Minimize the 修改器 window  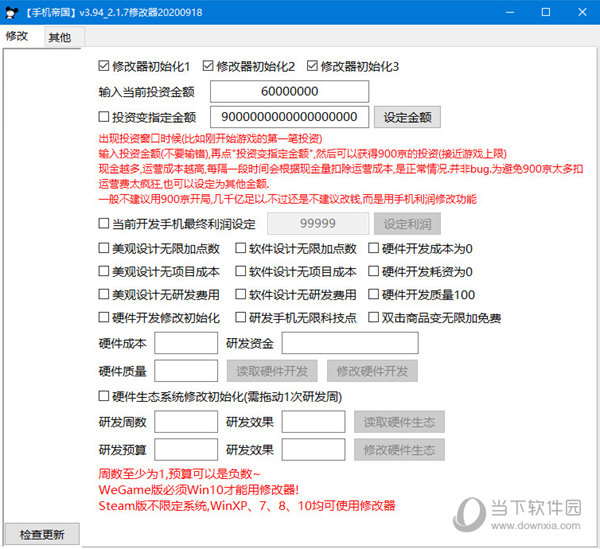point(510,12)
